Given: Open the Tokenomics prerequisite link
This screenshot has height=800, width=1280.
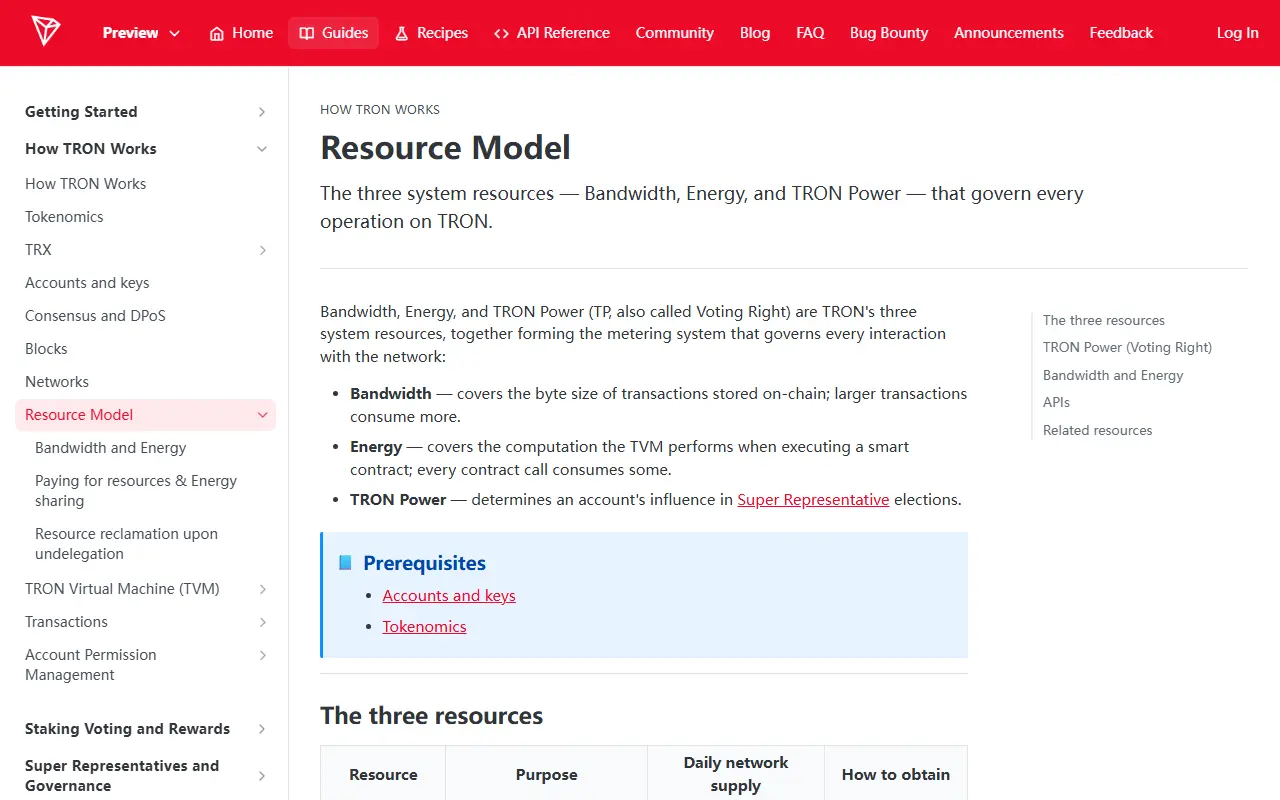Looking at the screenshot, I should click(424, 626).
